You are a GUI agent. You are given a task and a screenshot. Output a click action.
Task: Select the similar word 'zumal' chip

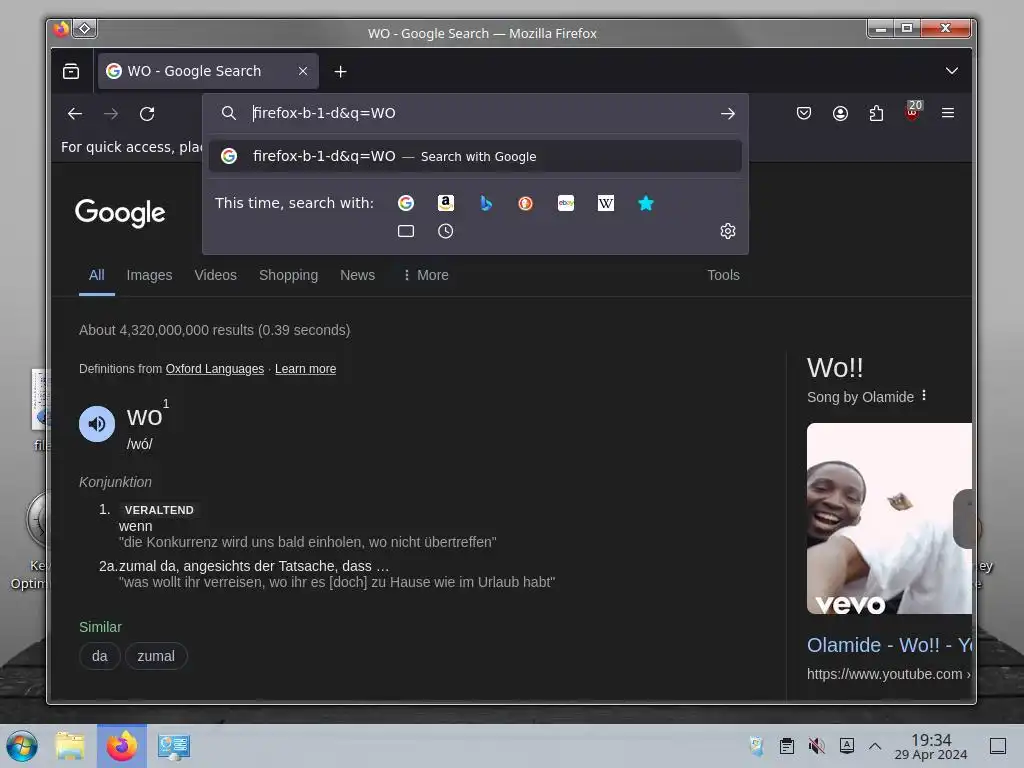[156, 656]
